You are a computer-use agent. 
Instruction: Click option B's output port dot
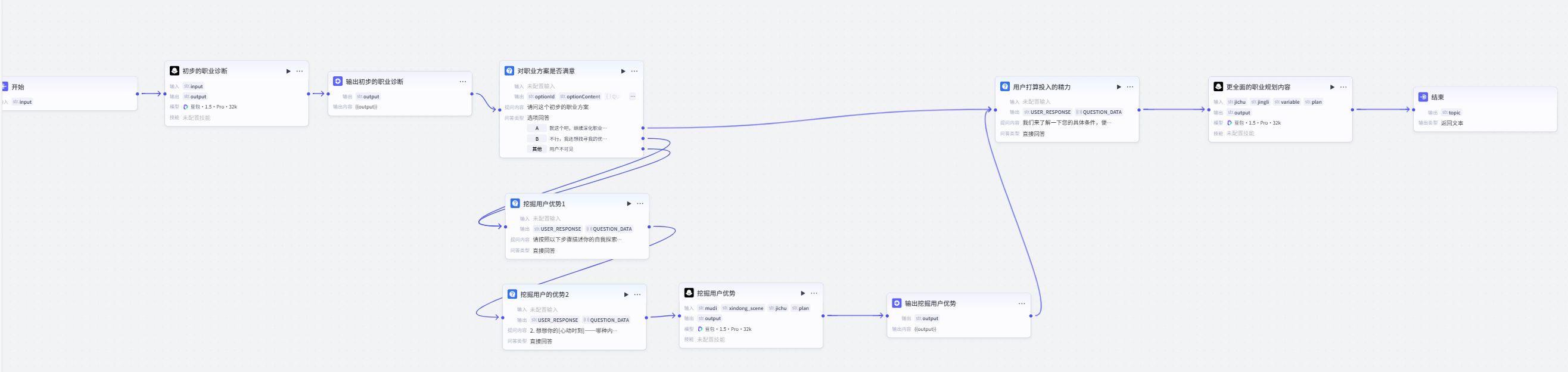click(x=643, y=138)
